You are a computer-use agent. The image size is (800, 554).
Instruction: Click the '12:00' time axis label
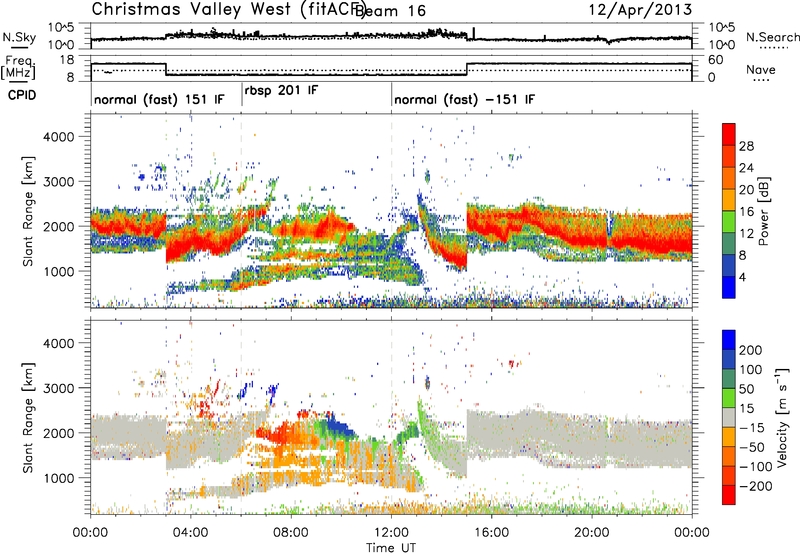[x=392, y=533]
